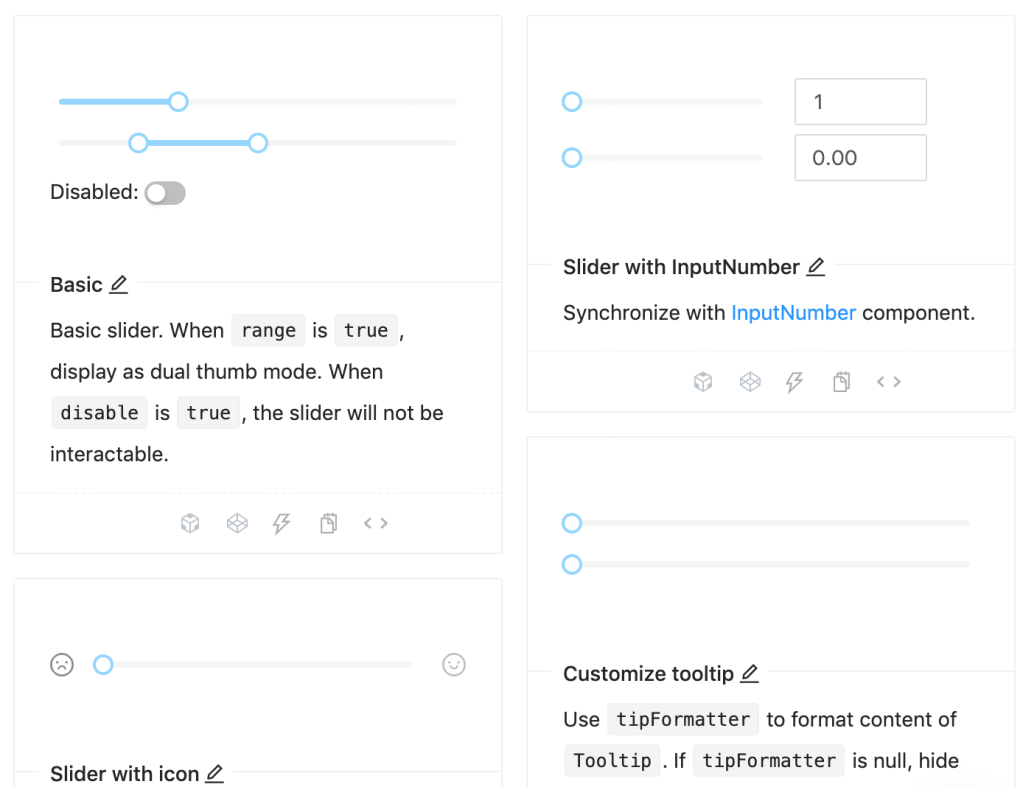This screenshot has height=787, width=1023.
Task: Copy the Basic example code
Action: 328,522
